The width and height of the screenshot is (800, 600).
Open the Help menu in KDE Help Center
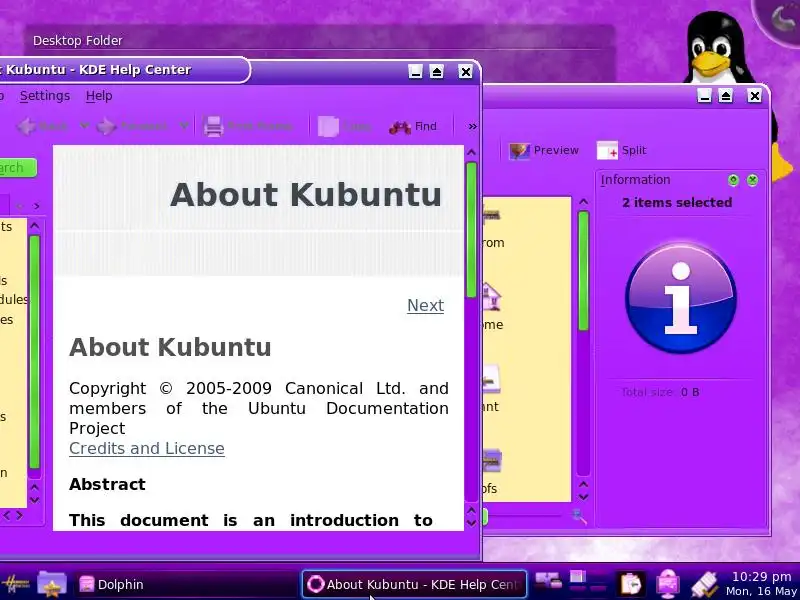click(99, 96)
